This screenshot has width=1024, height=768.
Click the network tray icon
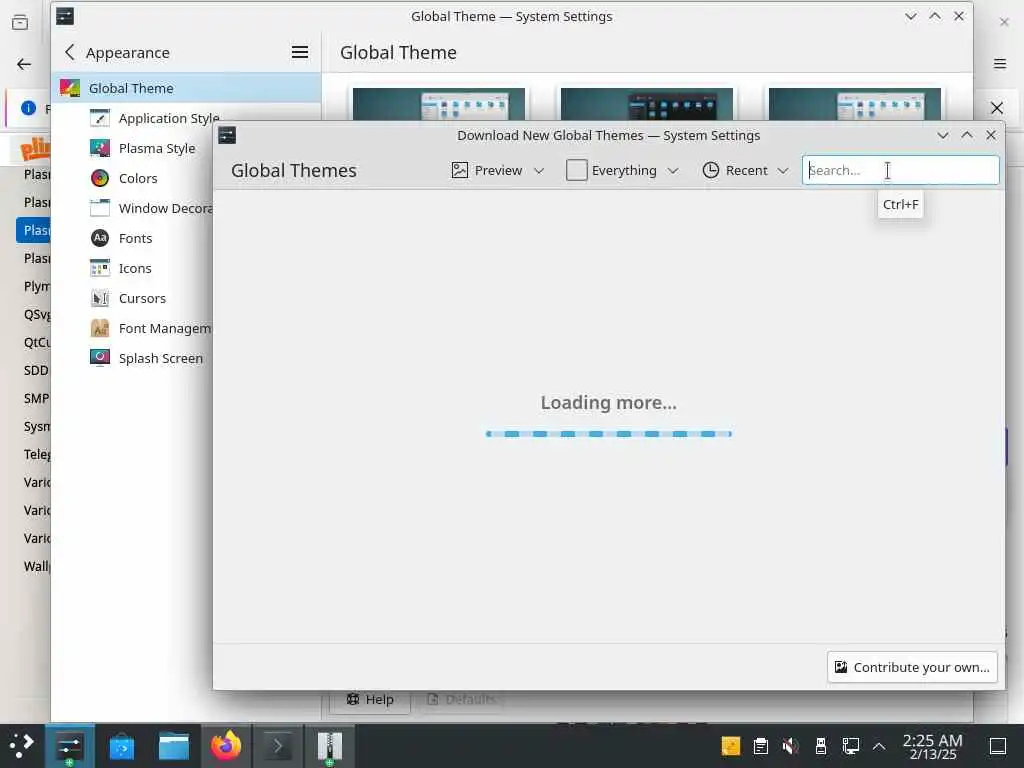click(x=850, y=746)
